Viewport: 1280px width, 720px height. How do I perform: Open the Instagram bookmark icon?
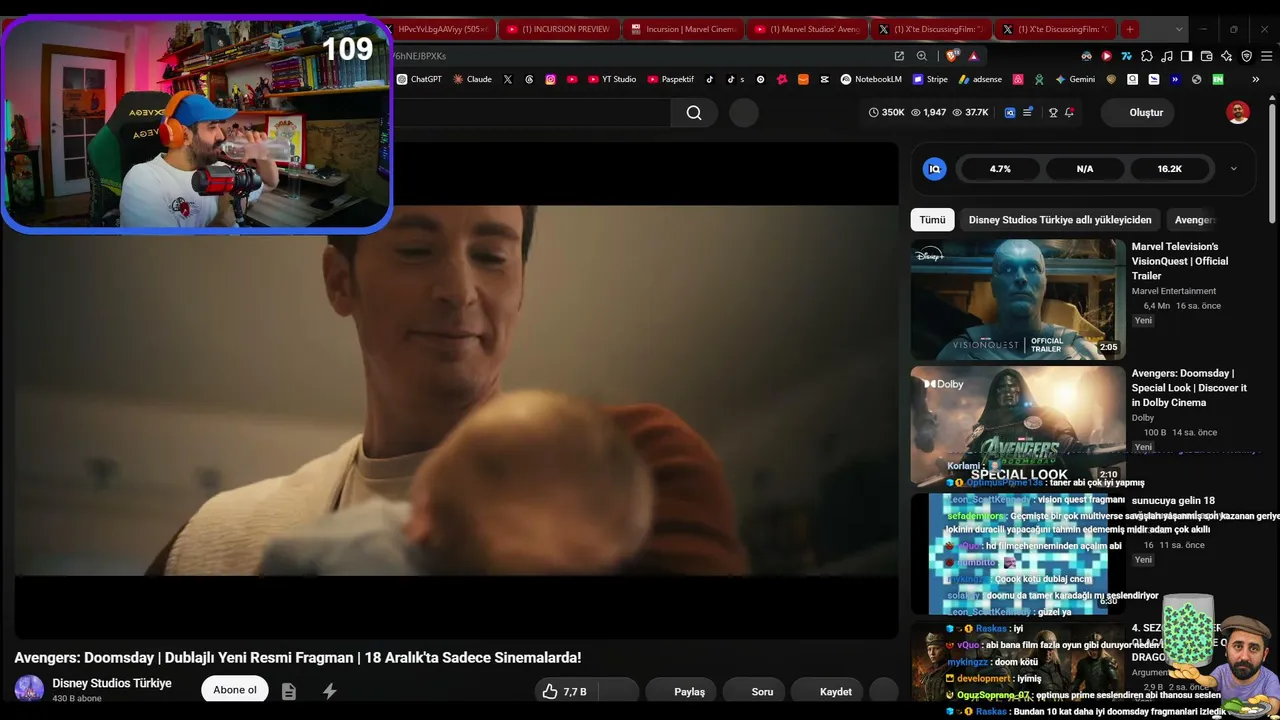[550, 79]
